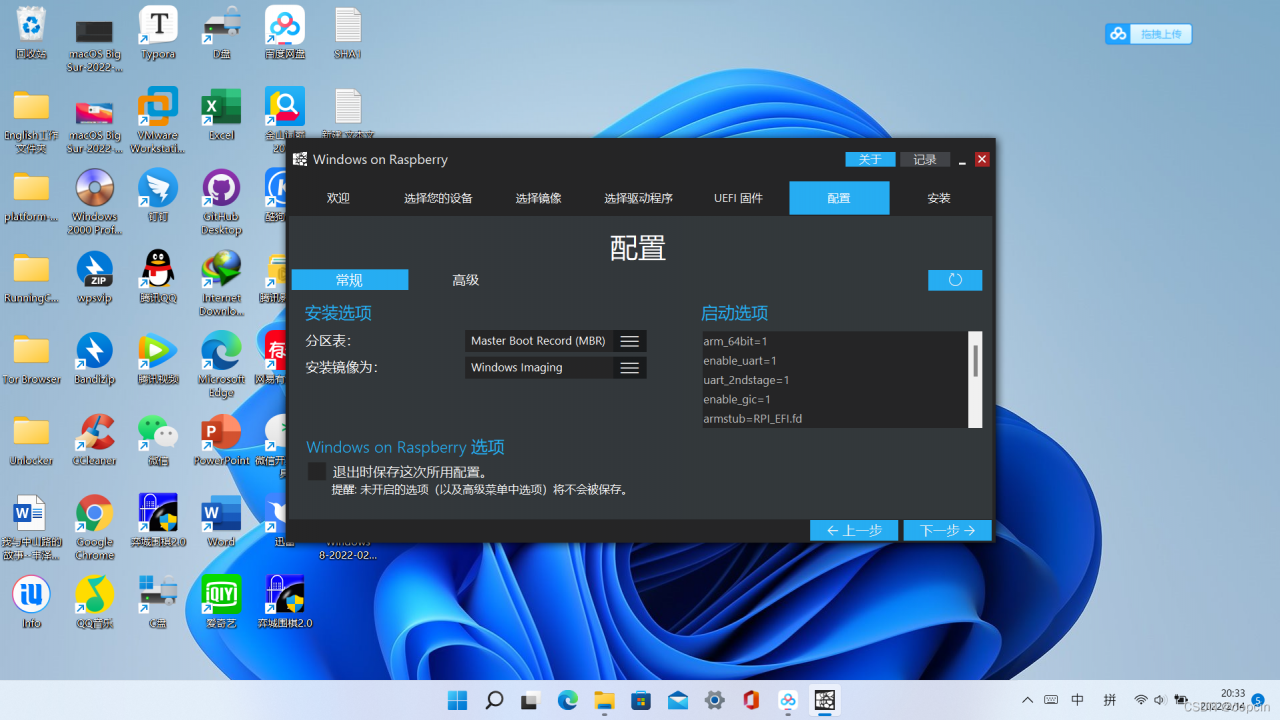Open PowerPoint desktop shortcut

click(x=221, y=440)
